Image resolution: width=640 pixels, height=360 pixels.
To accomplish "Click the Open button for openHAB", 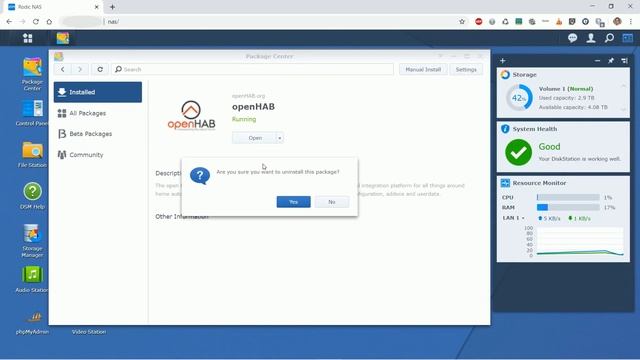I will click(255, 138).
